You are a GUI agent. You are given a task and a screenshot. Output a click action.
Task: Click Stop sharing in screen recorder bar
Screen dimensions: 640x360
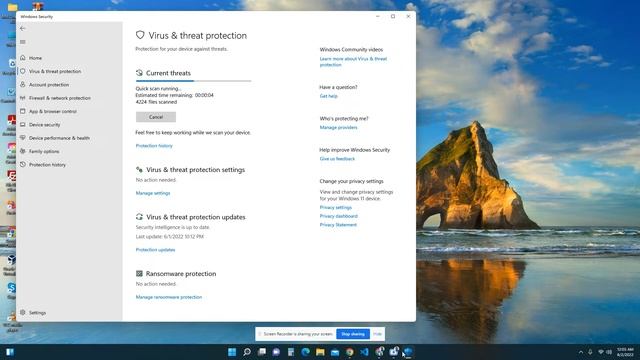353,334
